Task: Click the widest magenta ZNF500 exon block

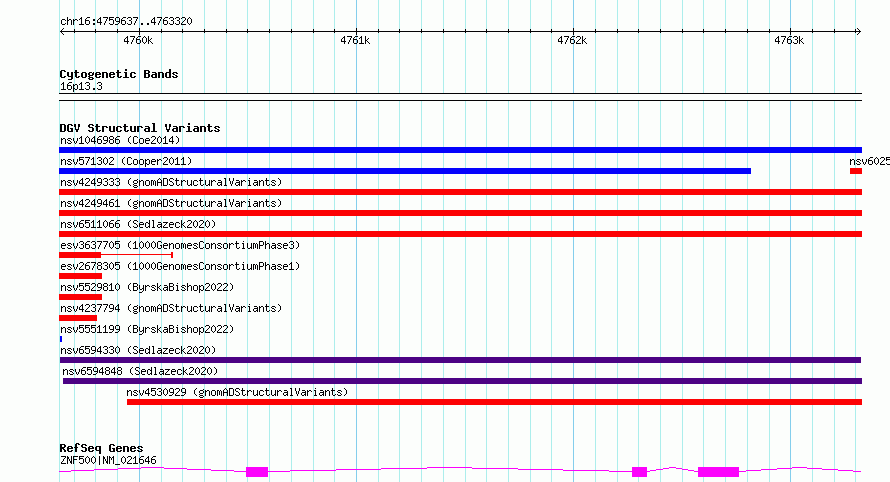Action: pyautogui.click(x=719, y=472)
